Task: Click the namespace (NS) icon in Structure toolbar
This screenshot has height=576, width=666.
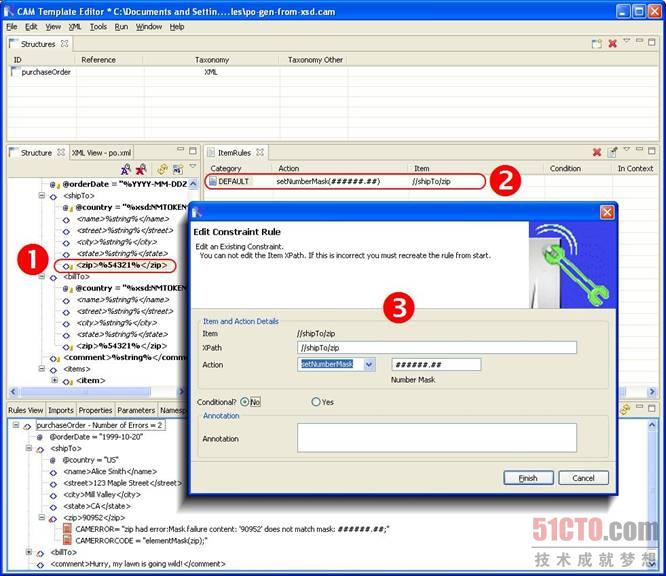Action: [178, 169]
